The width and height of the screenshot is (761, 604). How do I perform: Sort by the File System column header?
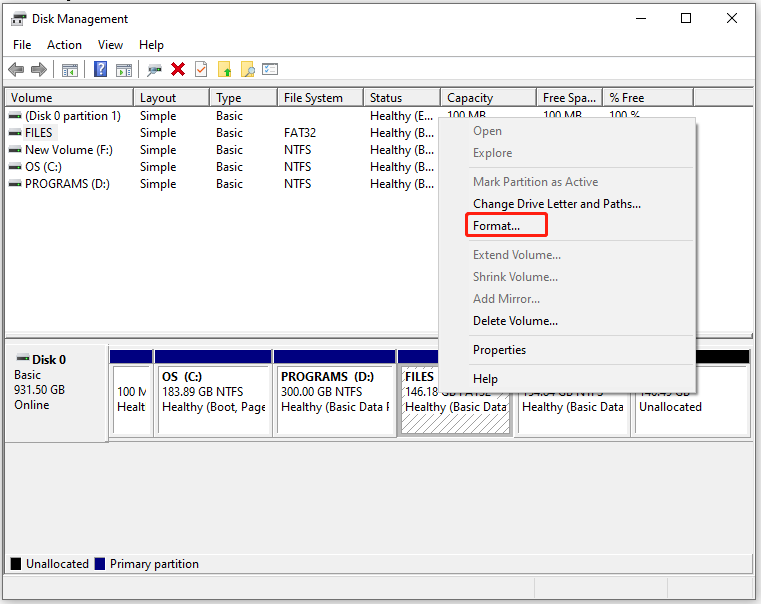[x=320, y=98]
